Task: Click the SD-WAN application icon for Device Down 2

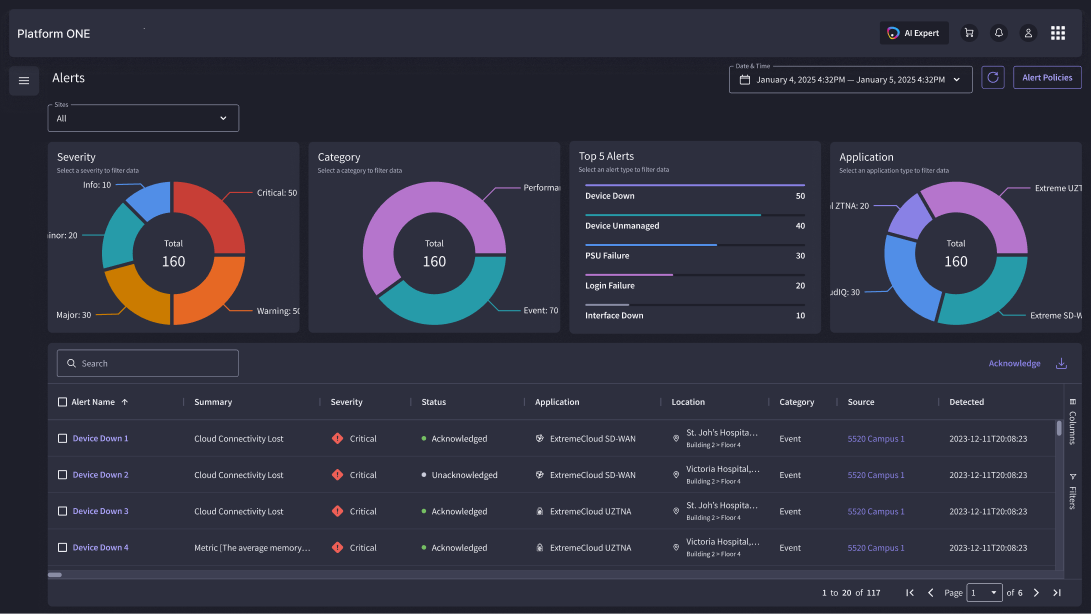Action: 539,475
